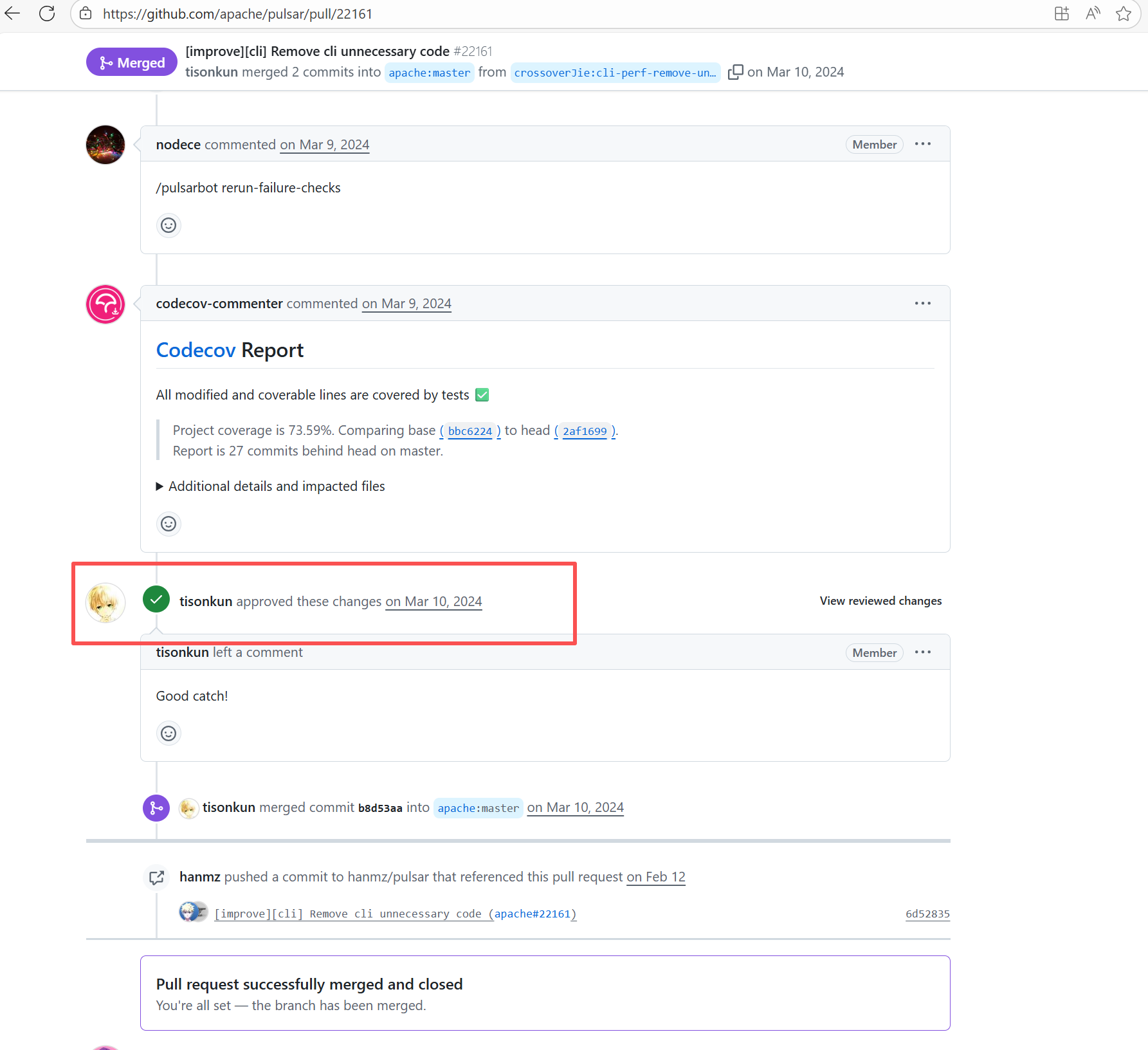Image resolution: width=1148 pixels, height=1050 pixels.
Task: Reload the page with refresh icon
Action: 47,14
